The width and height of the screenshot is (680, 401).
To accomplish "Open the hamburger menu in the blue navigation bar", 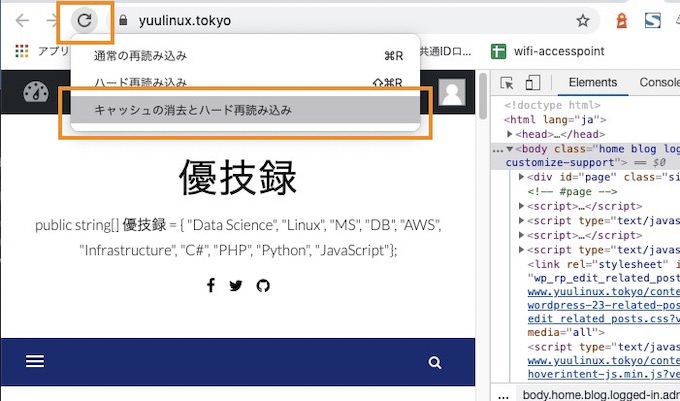I will click(x=35, y=361).
